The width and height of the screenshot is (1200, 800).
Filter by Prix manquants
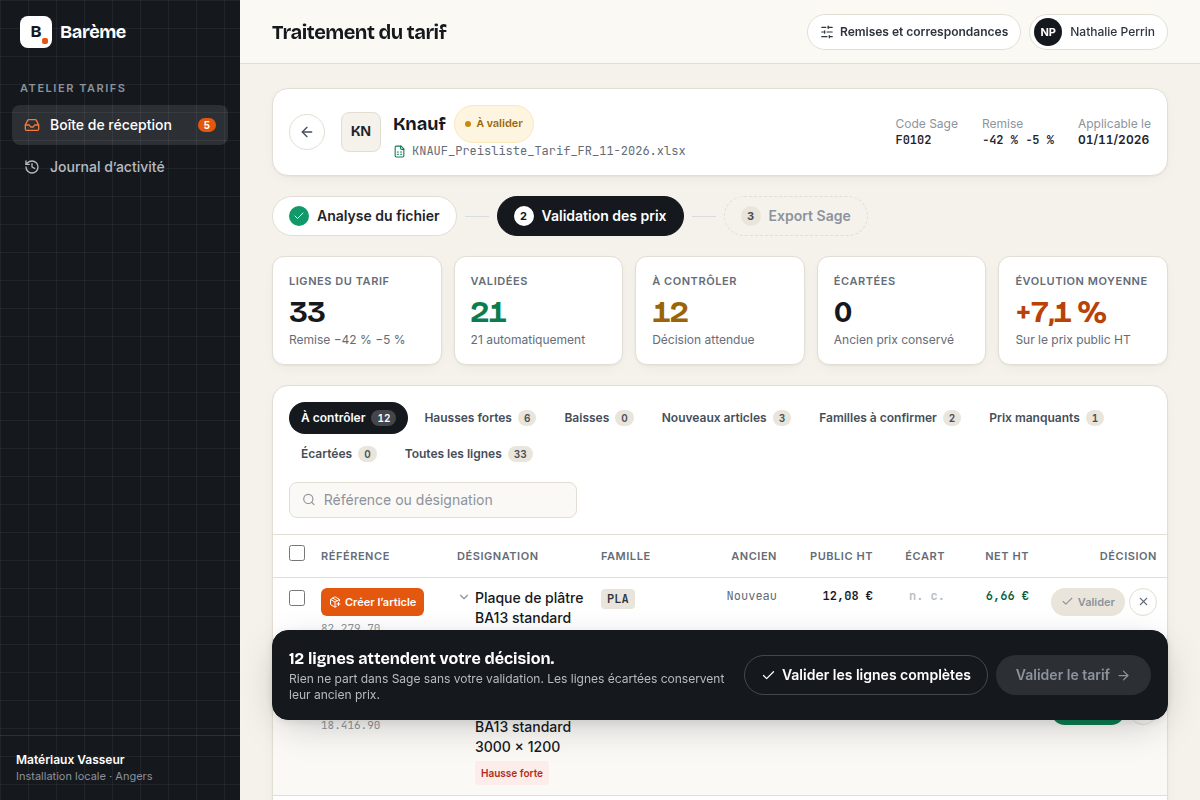coord(1046,418)
